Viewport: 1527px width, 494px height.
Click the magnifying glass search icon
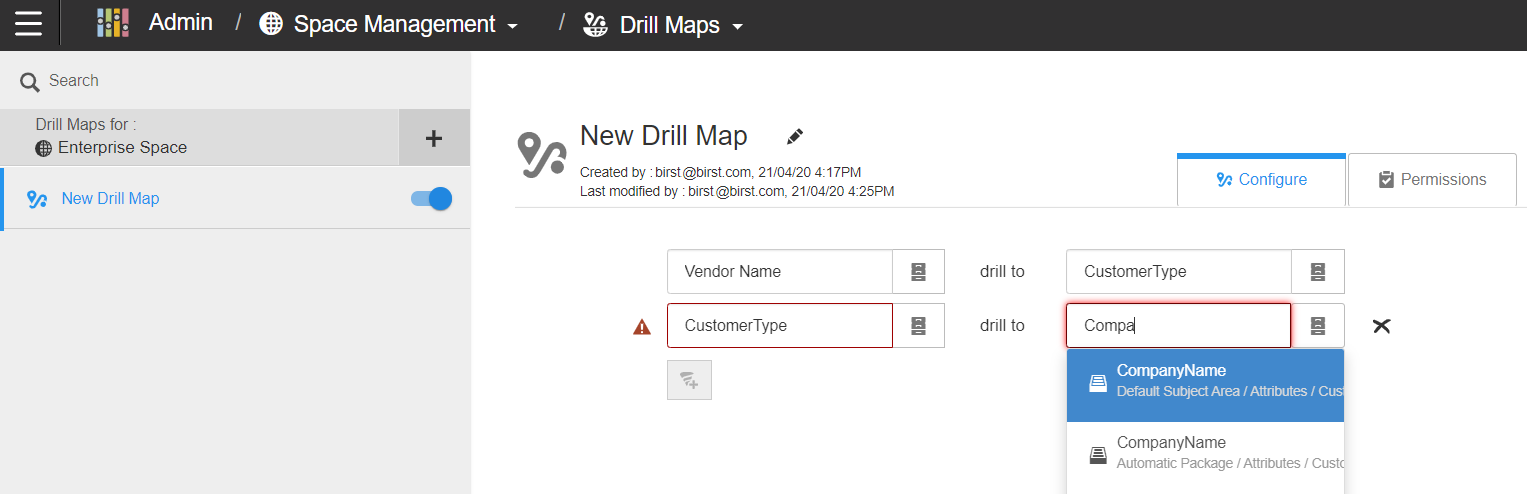(x=30, y=82)
